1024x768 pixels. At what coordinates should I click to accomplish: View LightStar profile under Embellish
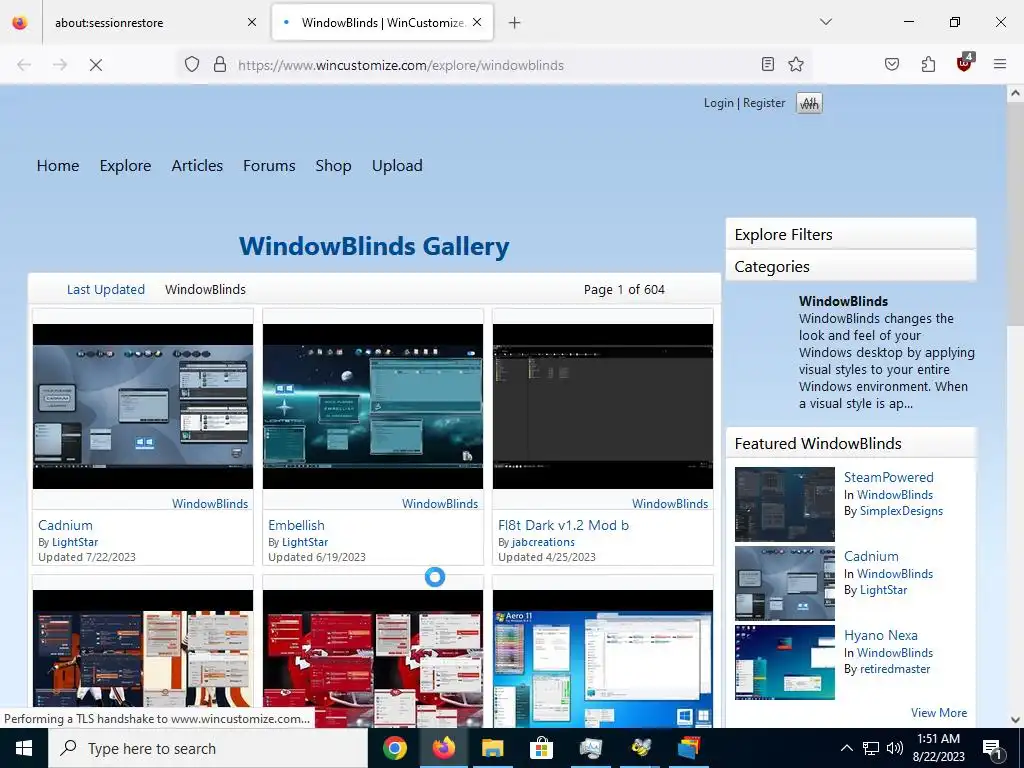(x=304, y=542)
